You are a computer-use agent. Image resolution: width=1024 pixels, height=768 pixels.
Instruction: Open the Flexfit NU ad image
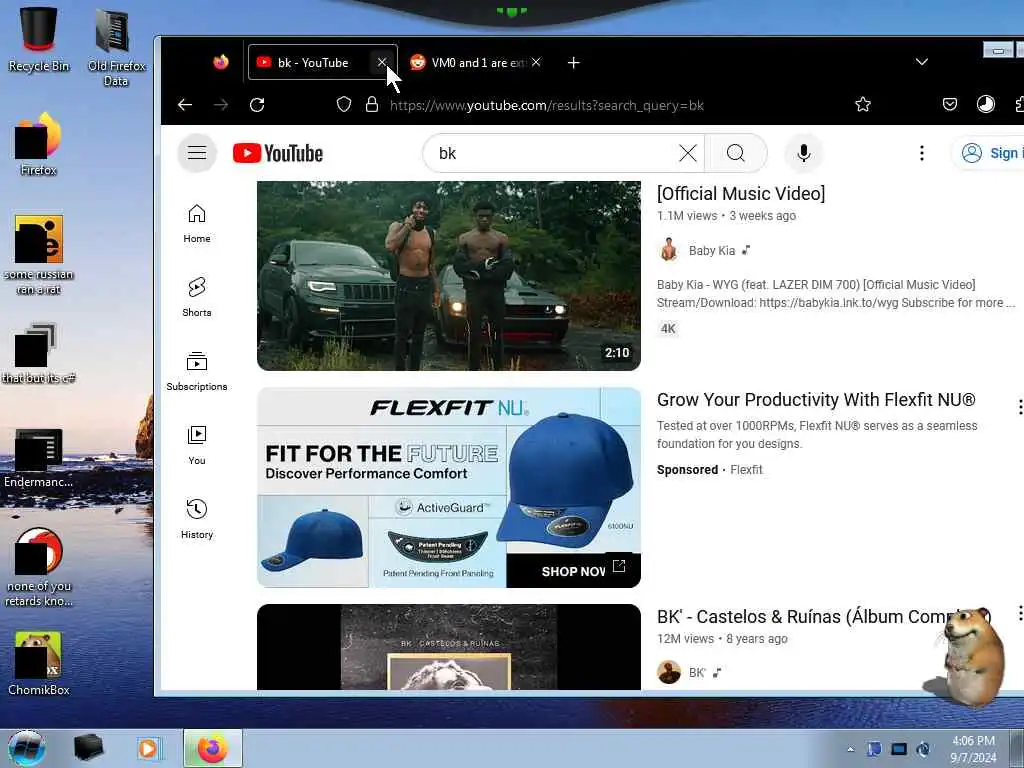pos(449,487)
